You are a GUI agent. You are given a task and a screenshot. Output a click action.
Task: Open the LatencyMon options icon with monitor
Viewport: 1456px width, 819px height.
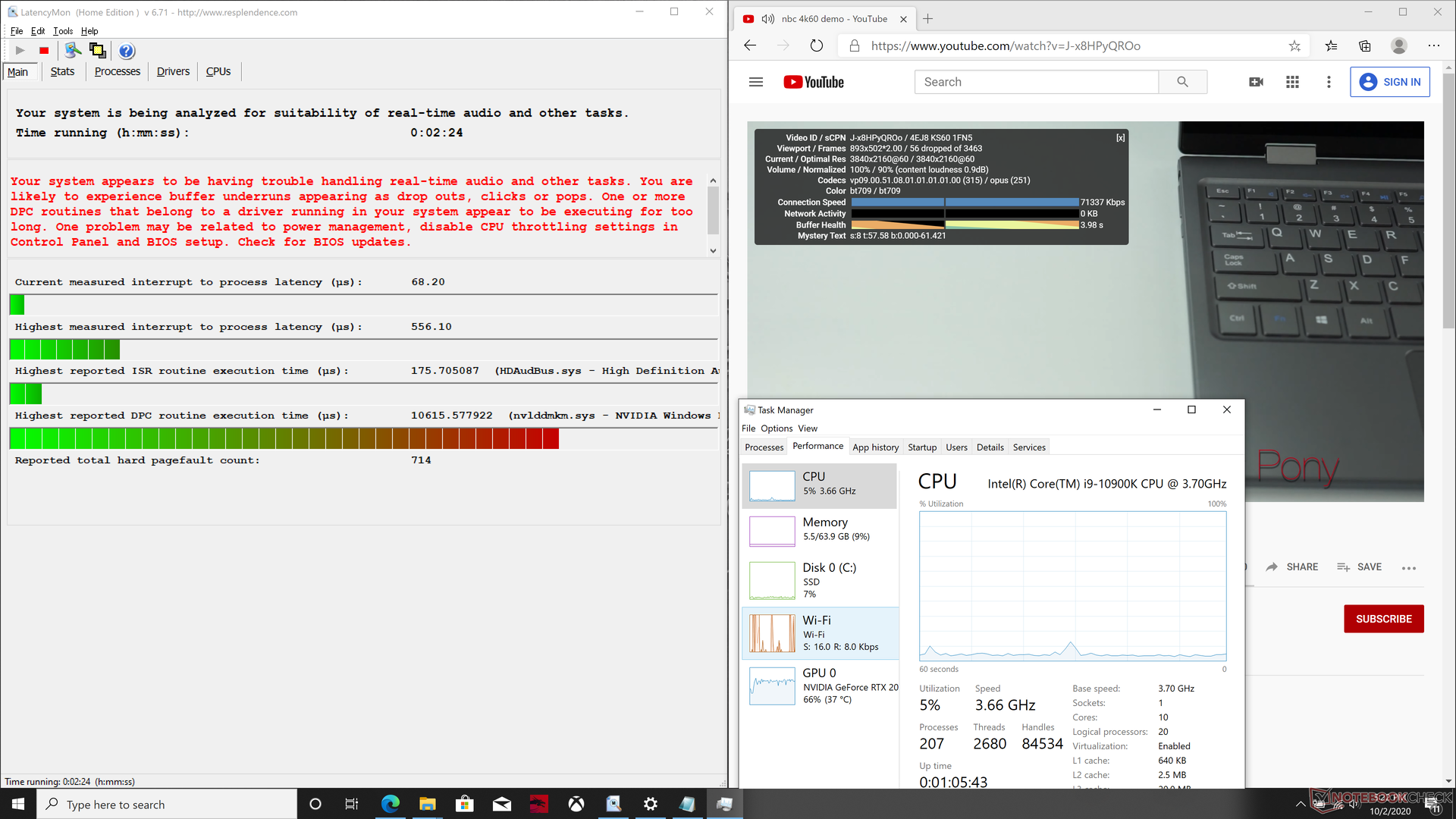click(73, 51)
